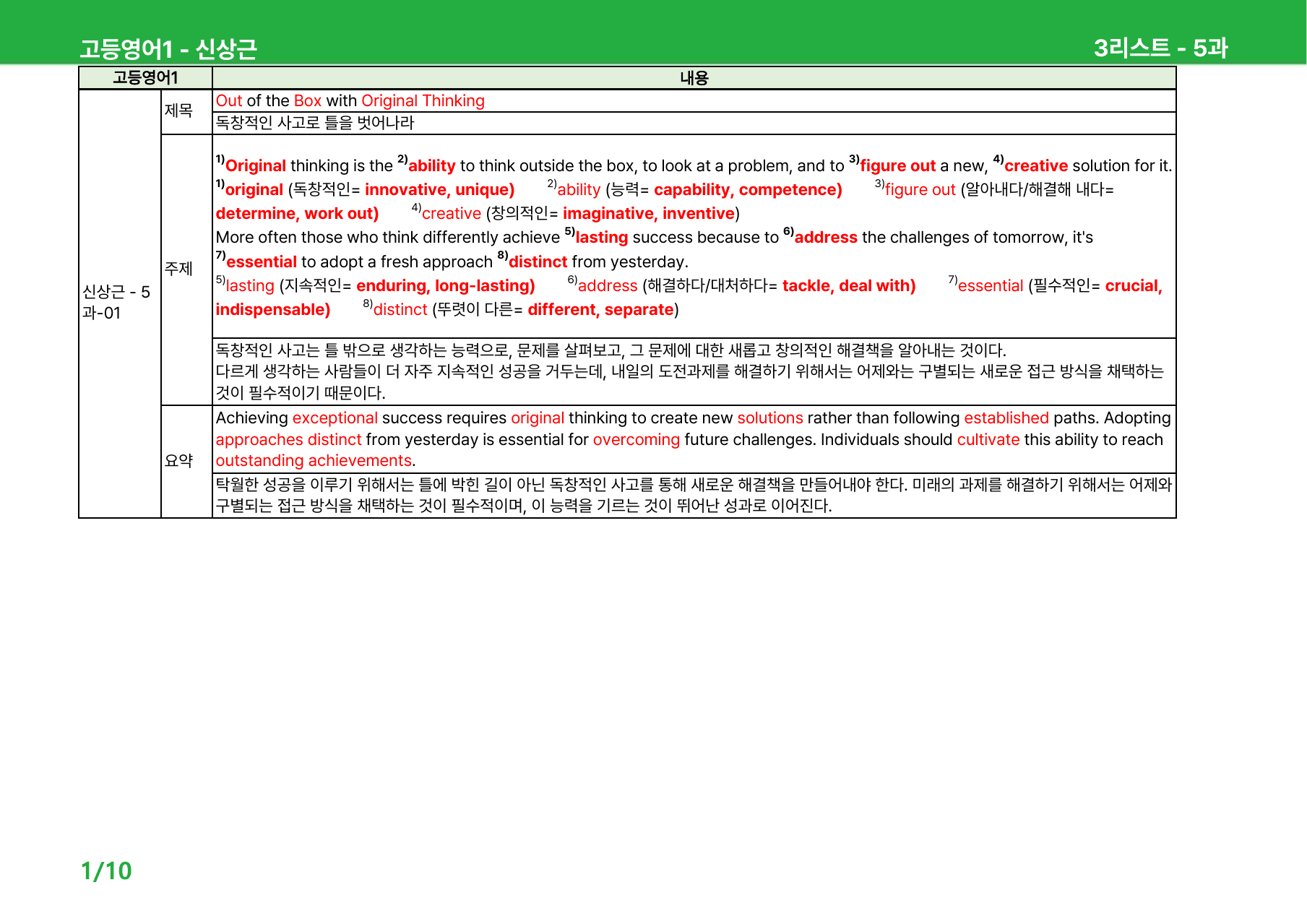Viewport: 1307px width, 924px height.
Task: Click the phrase outstanding achievements
Action: pos(314,461)
